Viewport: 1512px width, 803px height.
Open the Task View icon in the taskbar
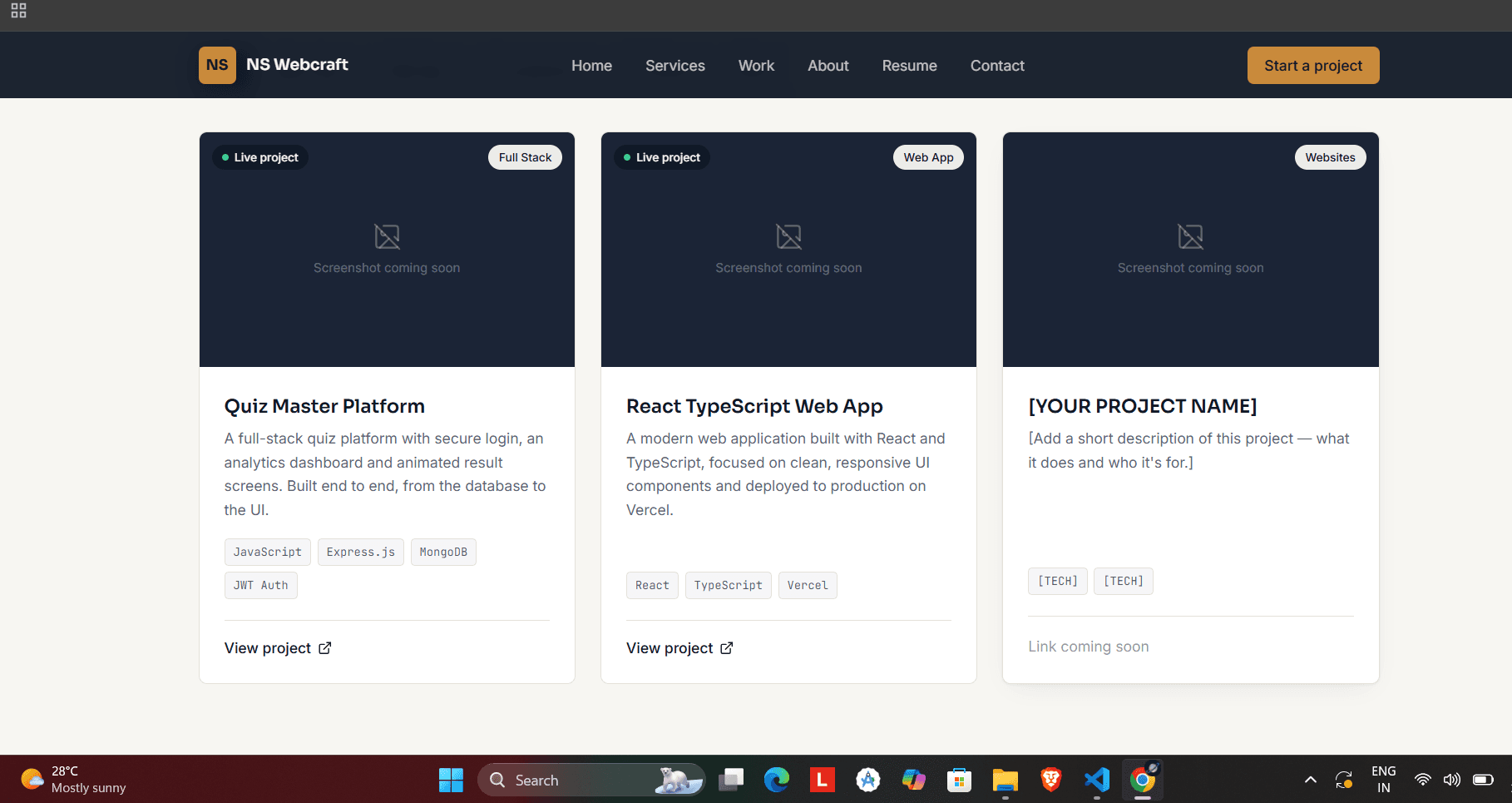731,780
